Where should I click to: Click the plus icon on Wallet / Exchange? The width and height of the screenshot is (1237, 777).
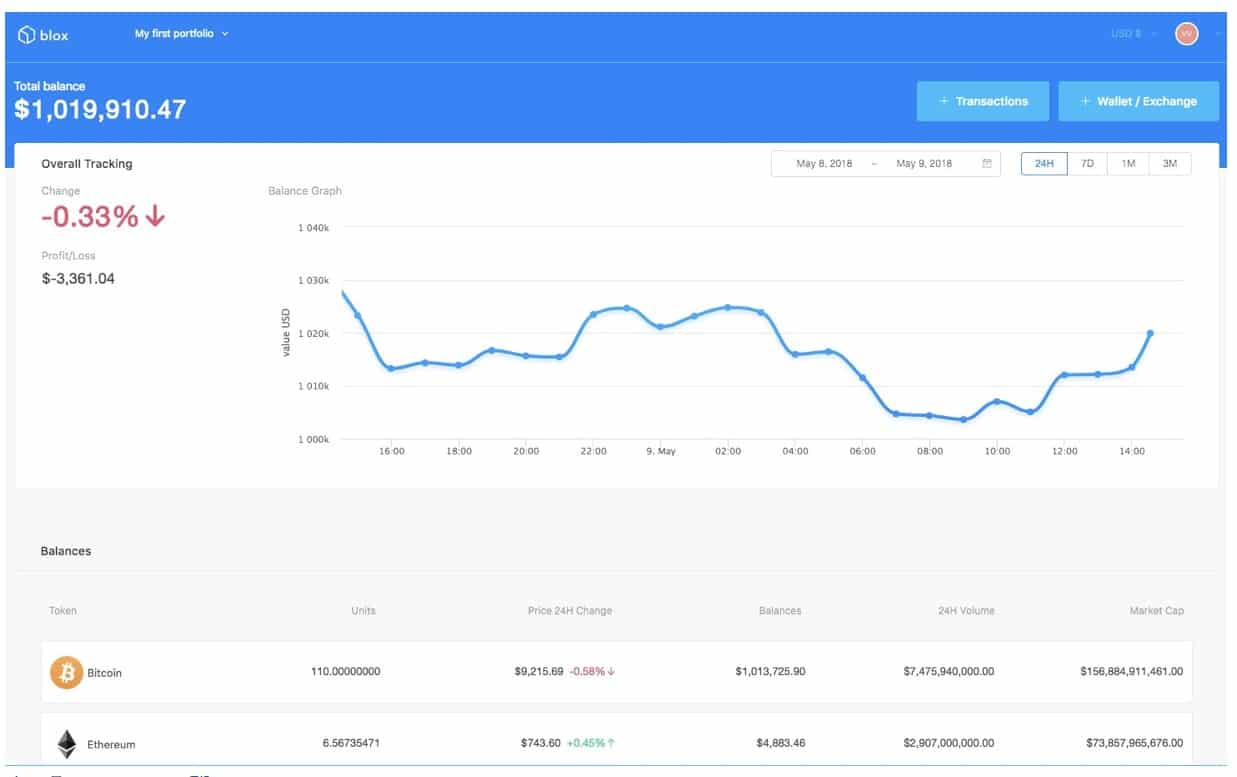click(1085, 102)
